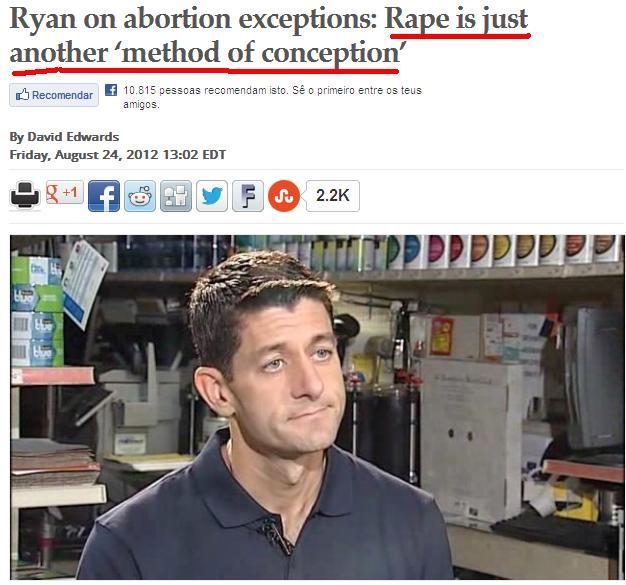Print the article using the printer icon
This screenshot has height=585, width=626.
(25, 195)
